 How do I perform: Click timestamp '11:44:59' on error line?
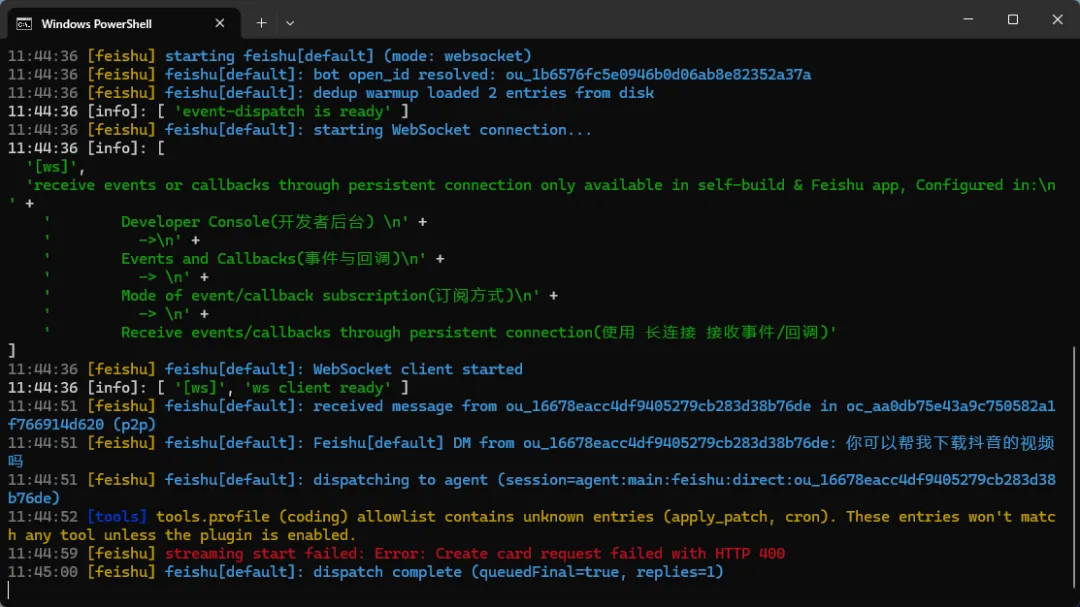43,554
